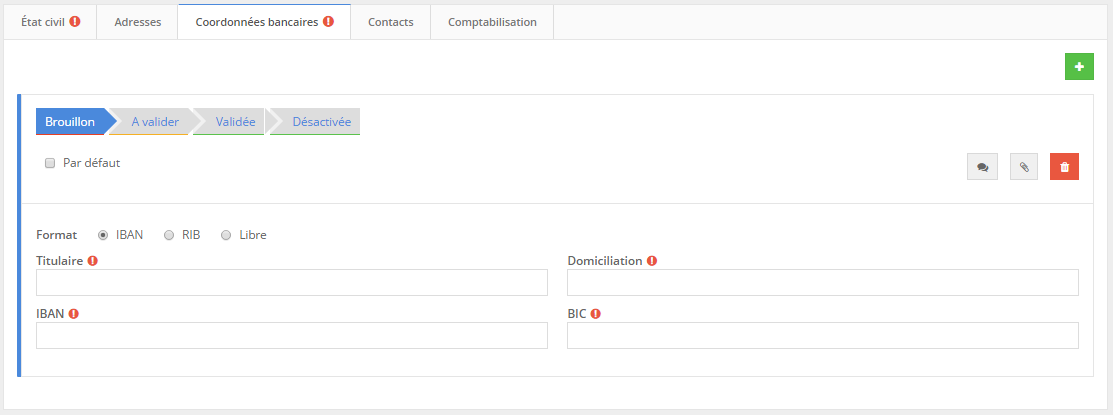
Task: Select the Libre format radio button
Action: 226,235
